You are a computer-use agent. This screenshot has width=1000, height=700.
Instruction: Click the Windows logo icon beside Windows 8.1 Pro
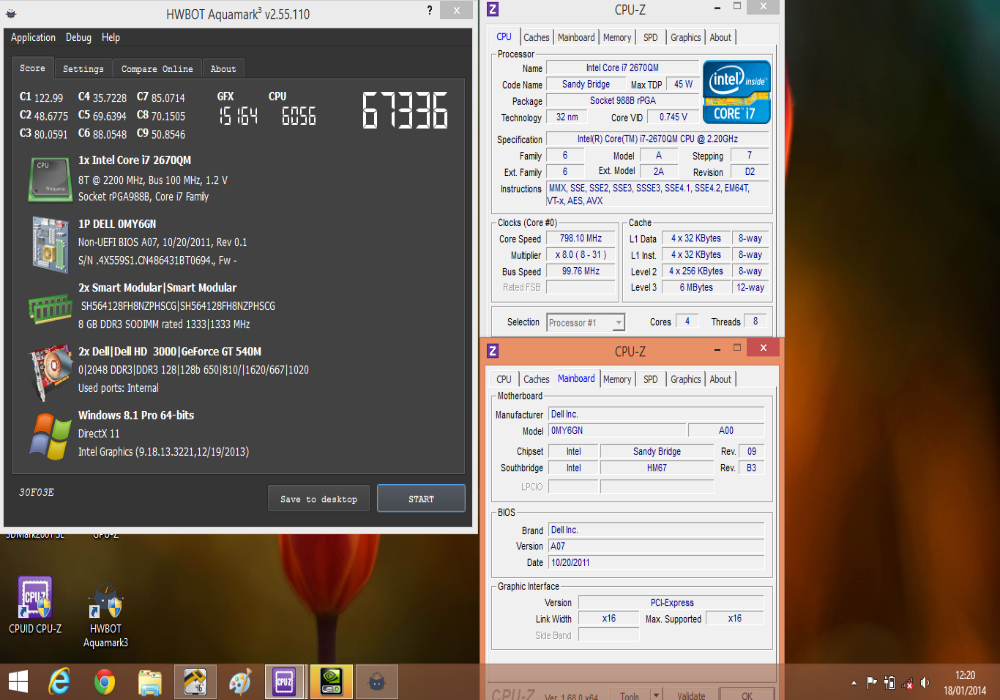(50, 436)
